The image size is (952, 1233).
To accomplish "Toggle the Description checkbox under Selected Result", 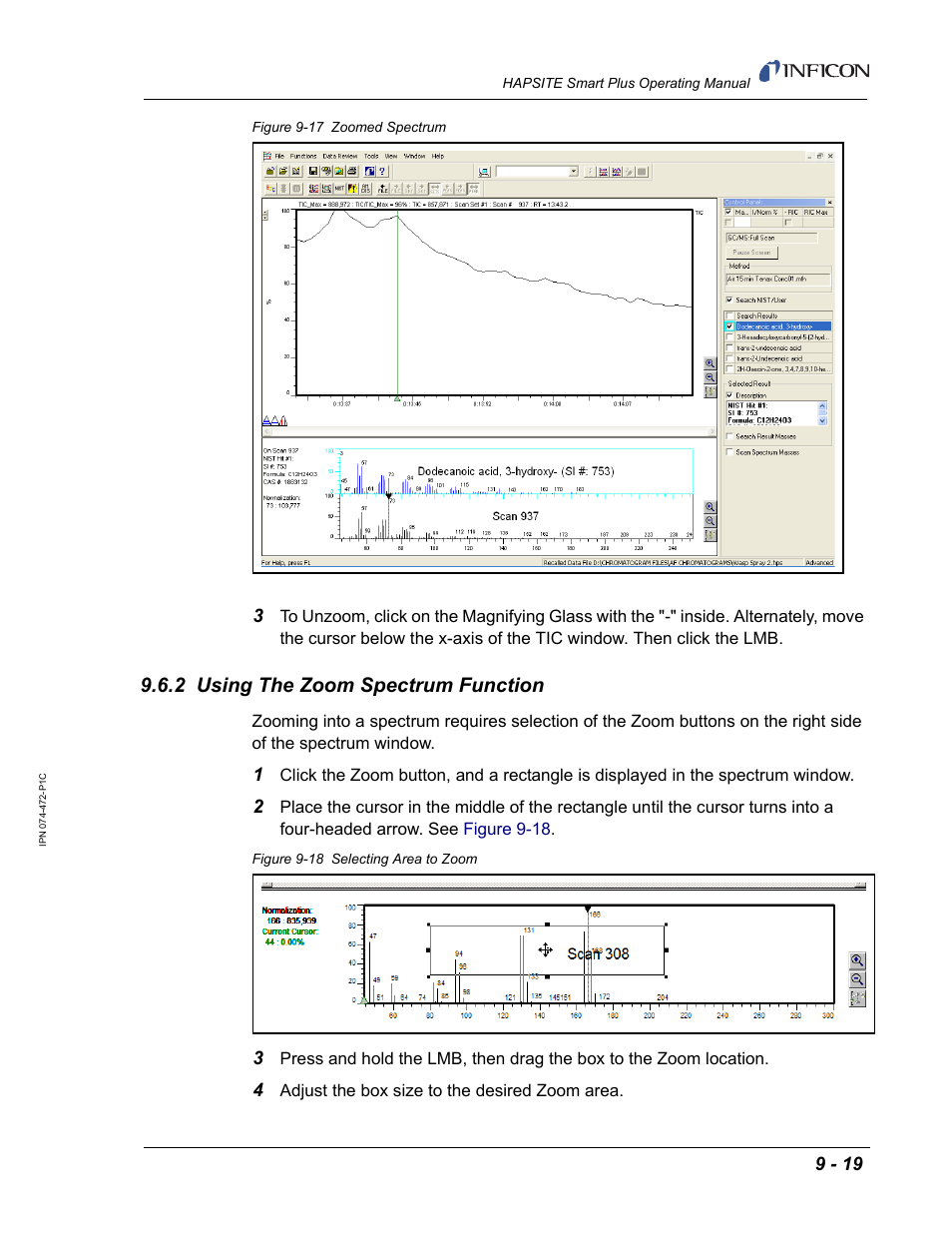I will pos(729,395).
